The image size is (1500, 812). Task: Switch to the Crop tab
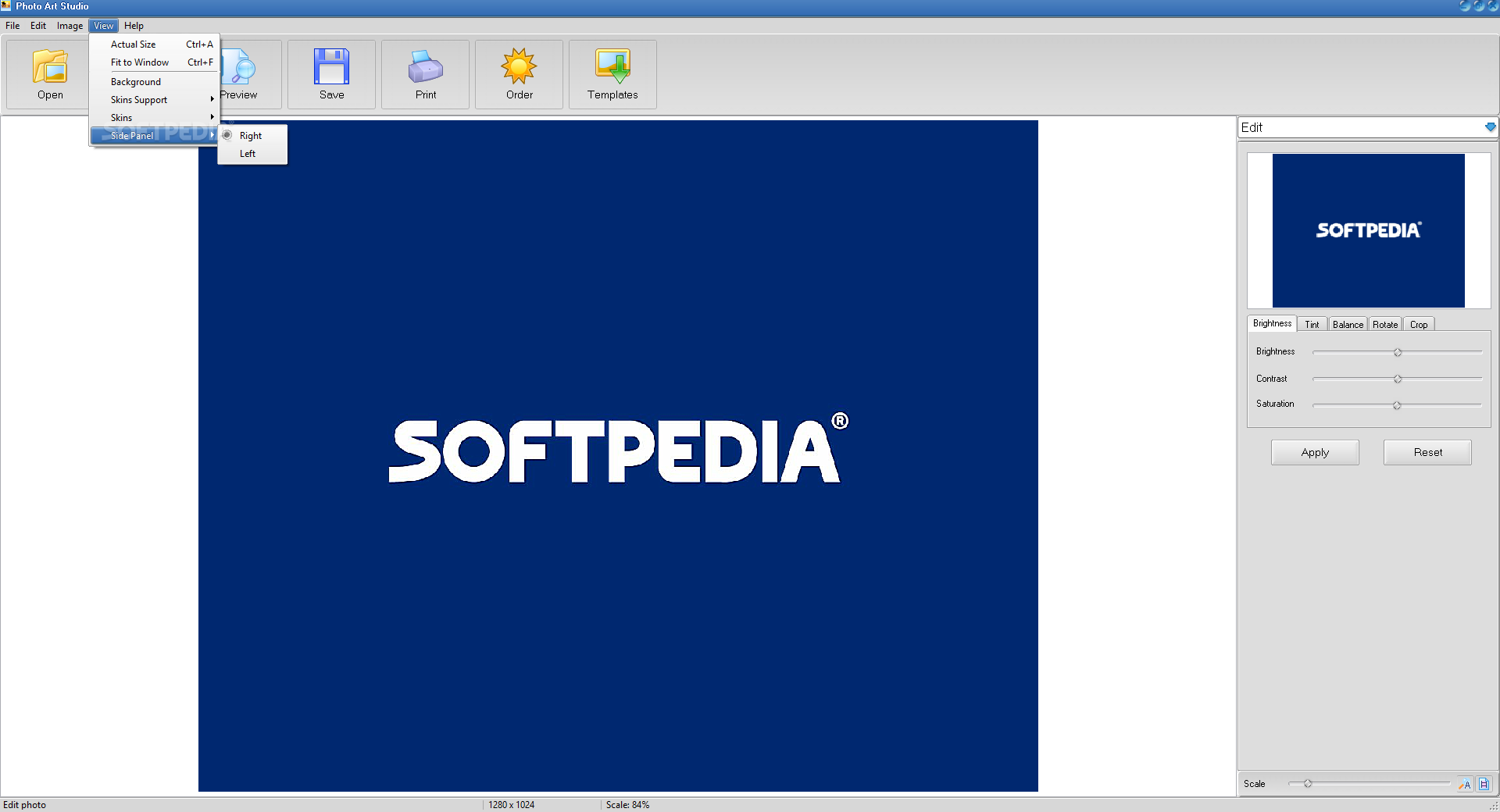pos(1419,325)
